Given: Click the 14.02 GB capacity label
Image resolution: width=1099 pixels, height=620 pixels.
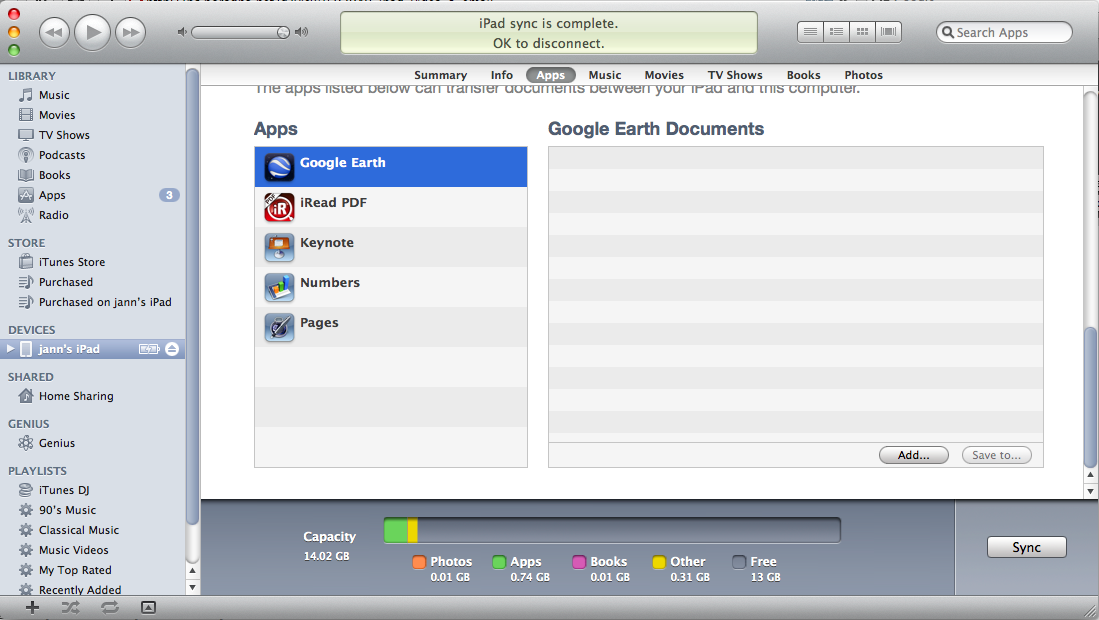Looking at the screenshot, I should pyautogui.click(x=326, y=556).
